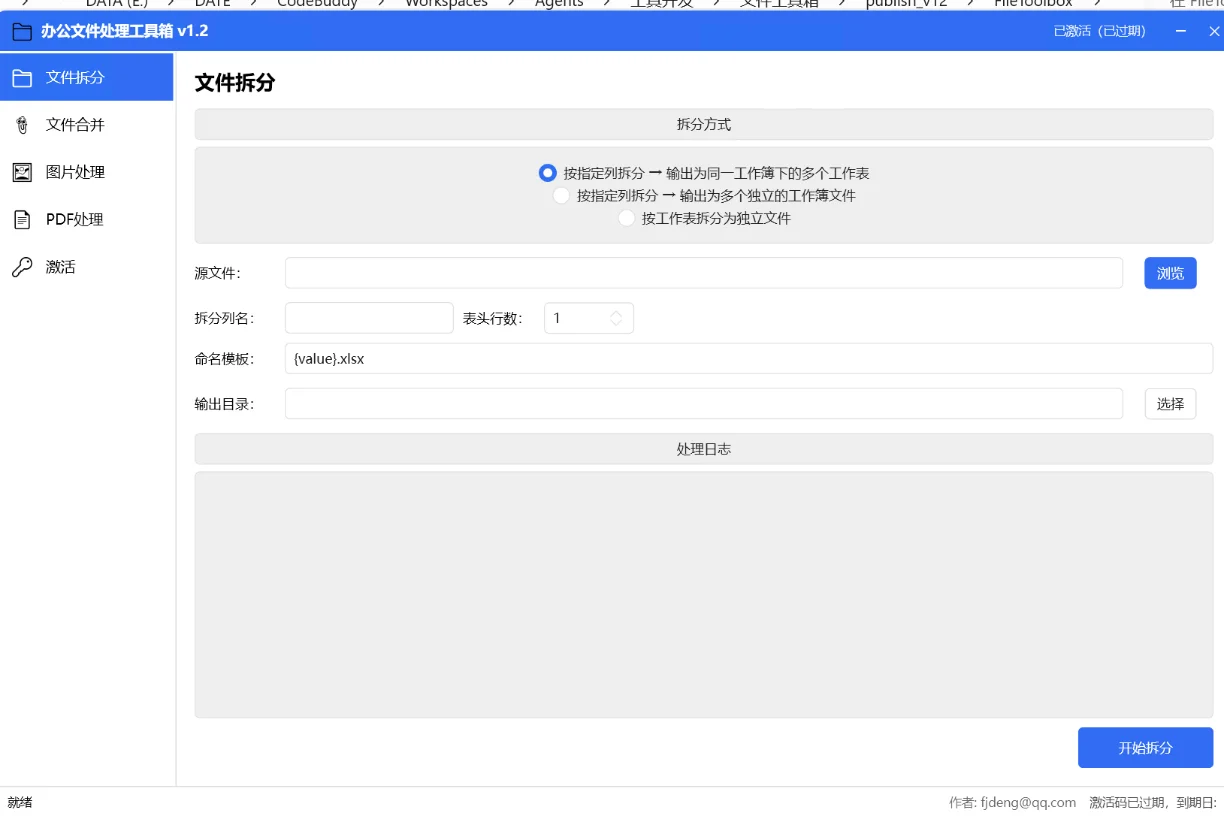Click the 输出目录 input field
The width and height of the screenshot is (1224, 816).
[704, 403]
